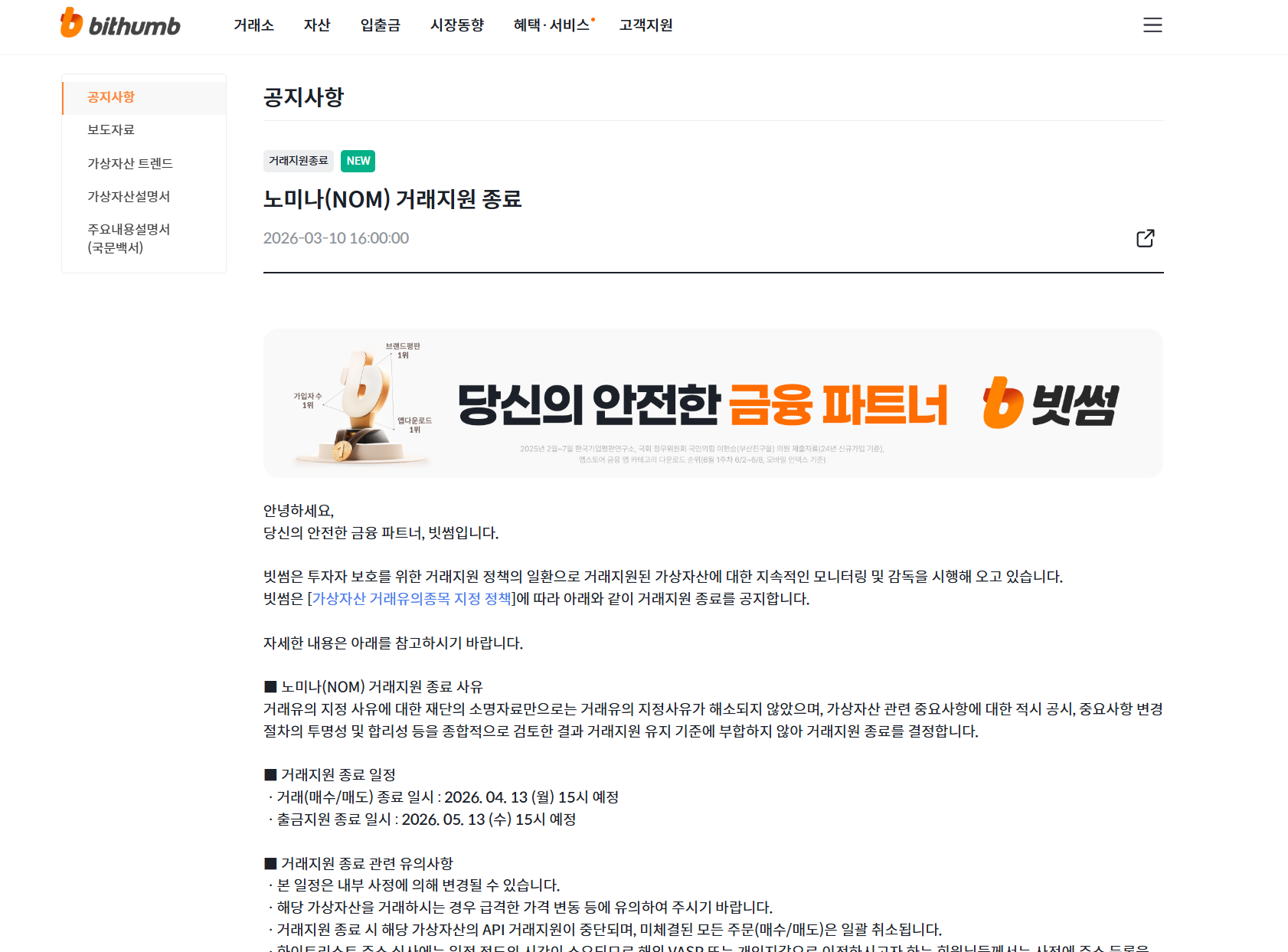This screenshot has height=952, width=1288.
Task: Open the 자산 menu
Action: coord(317,25)
